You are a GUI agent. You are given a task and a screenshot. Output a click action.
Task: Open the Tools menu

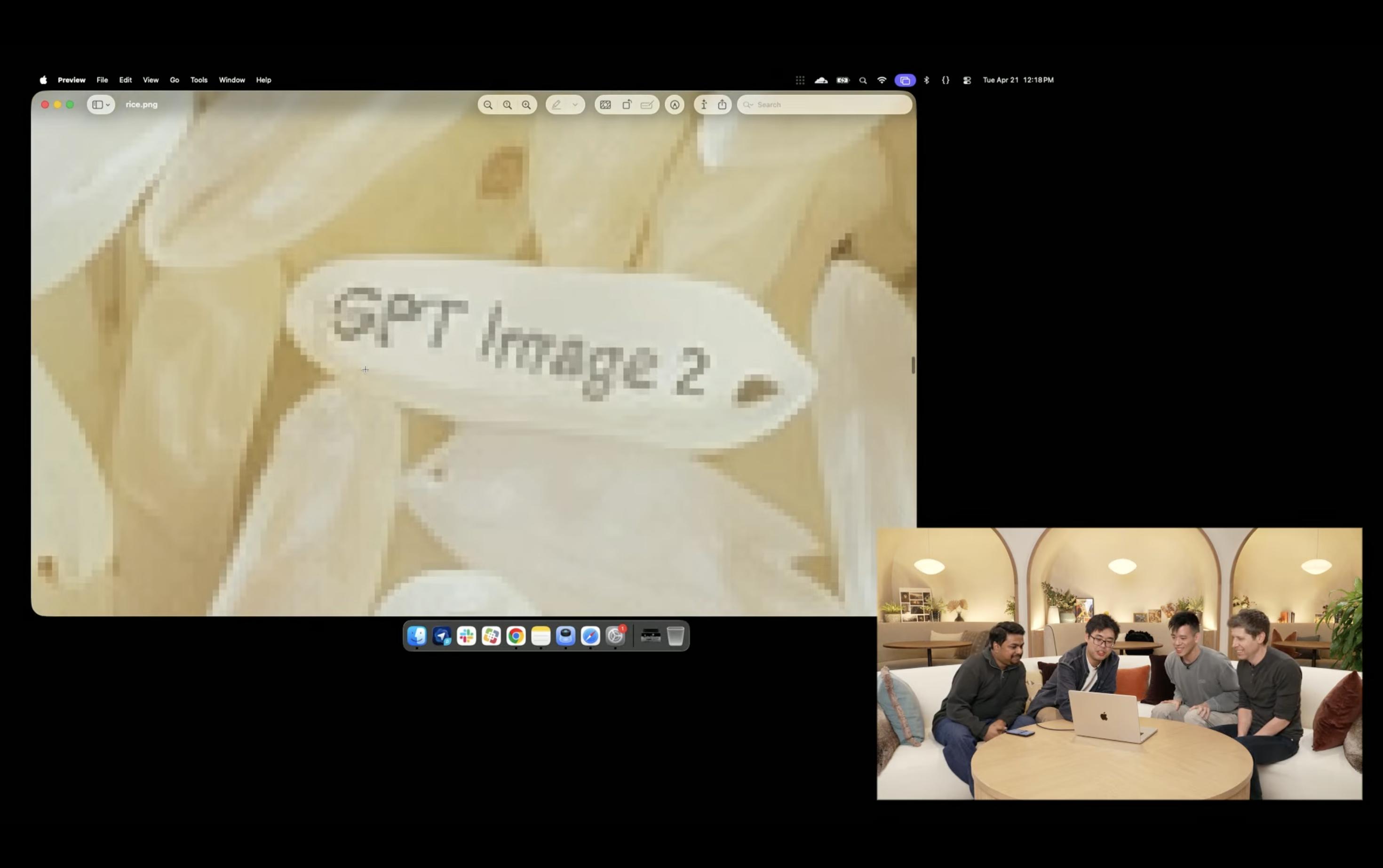click(199, 80)
